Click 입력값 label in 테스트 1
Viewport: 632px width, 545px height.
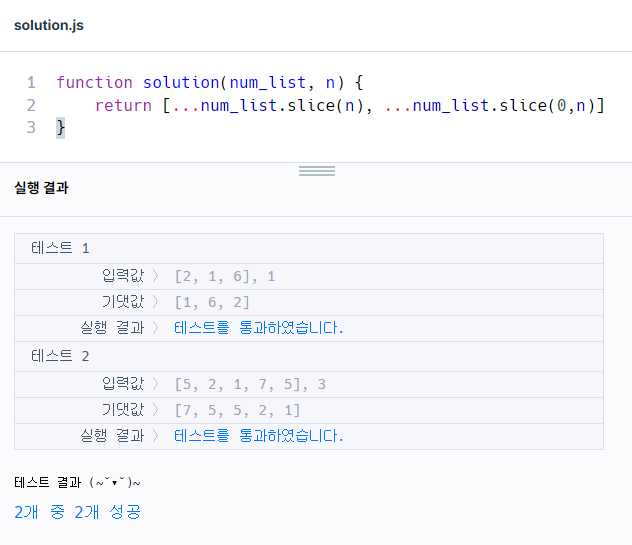tap(123, 276)
